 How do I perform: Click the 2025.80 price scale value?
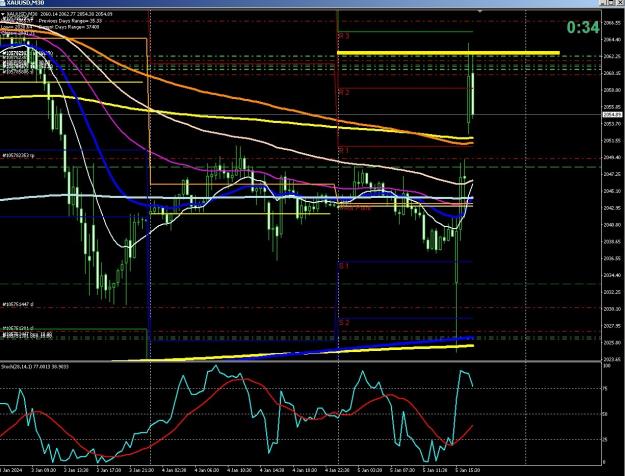tap(613, 342)
